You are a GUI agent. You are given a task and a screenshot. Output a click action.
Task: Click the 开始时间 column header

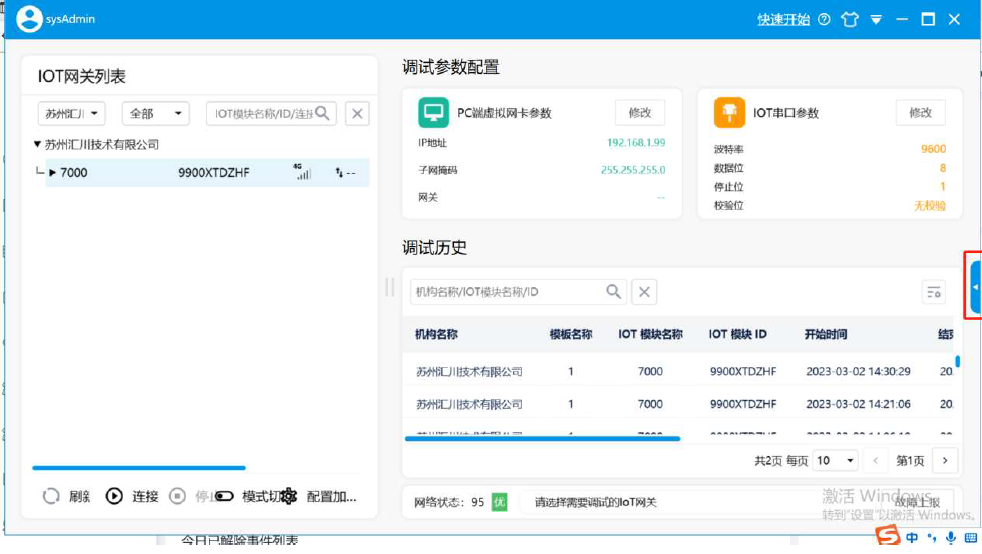(x=826, y=334)
